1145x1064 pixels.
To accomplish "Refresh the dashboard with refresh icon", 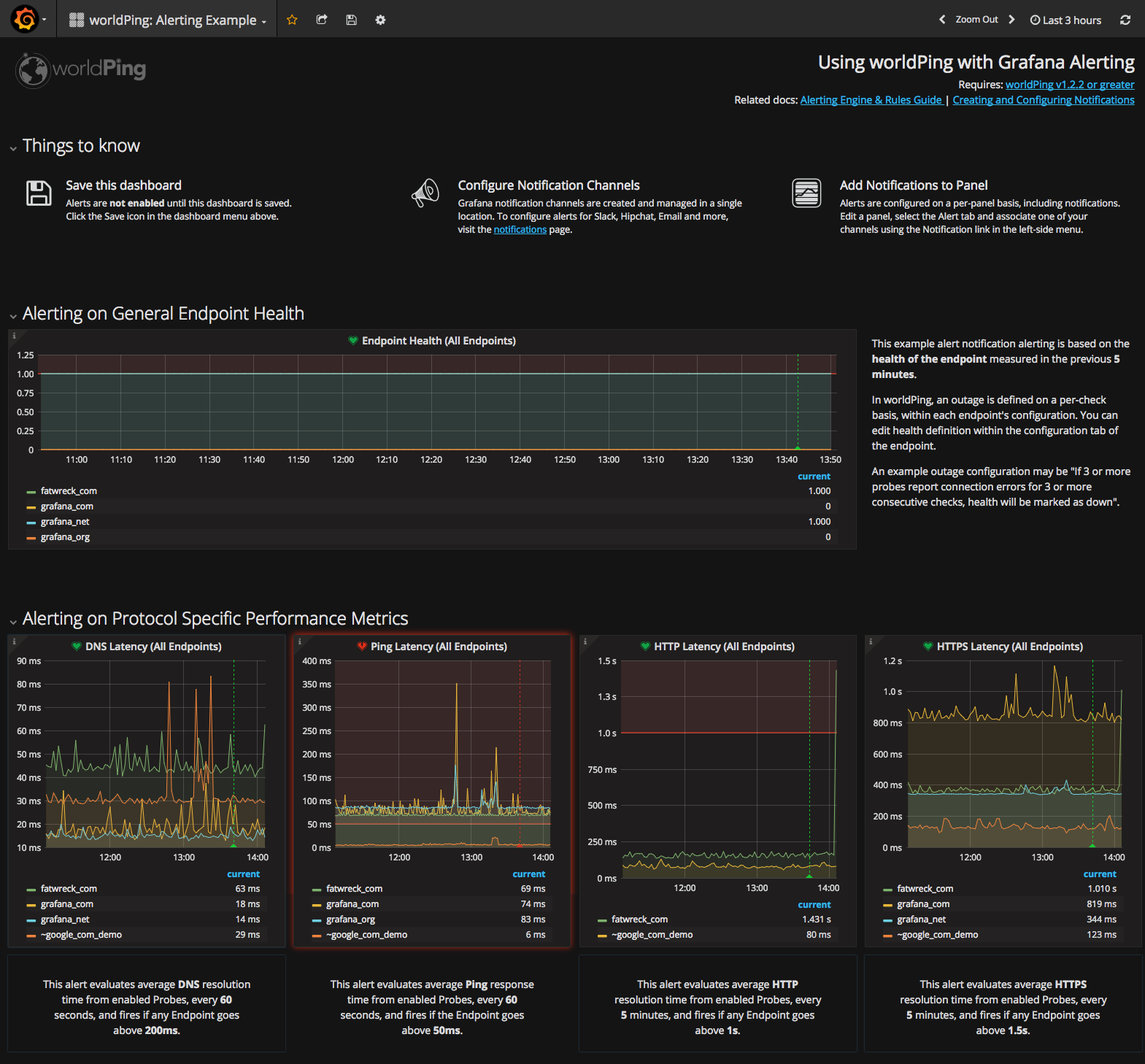I will [1125, 20].
